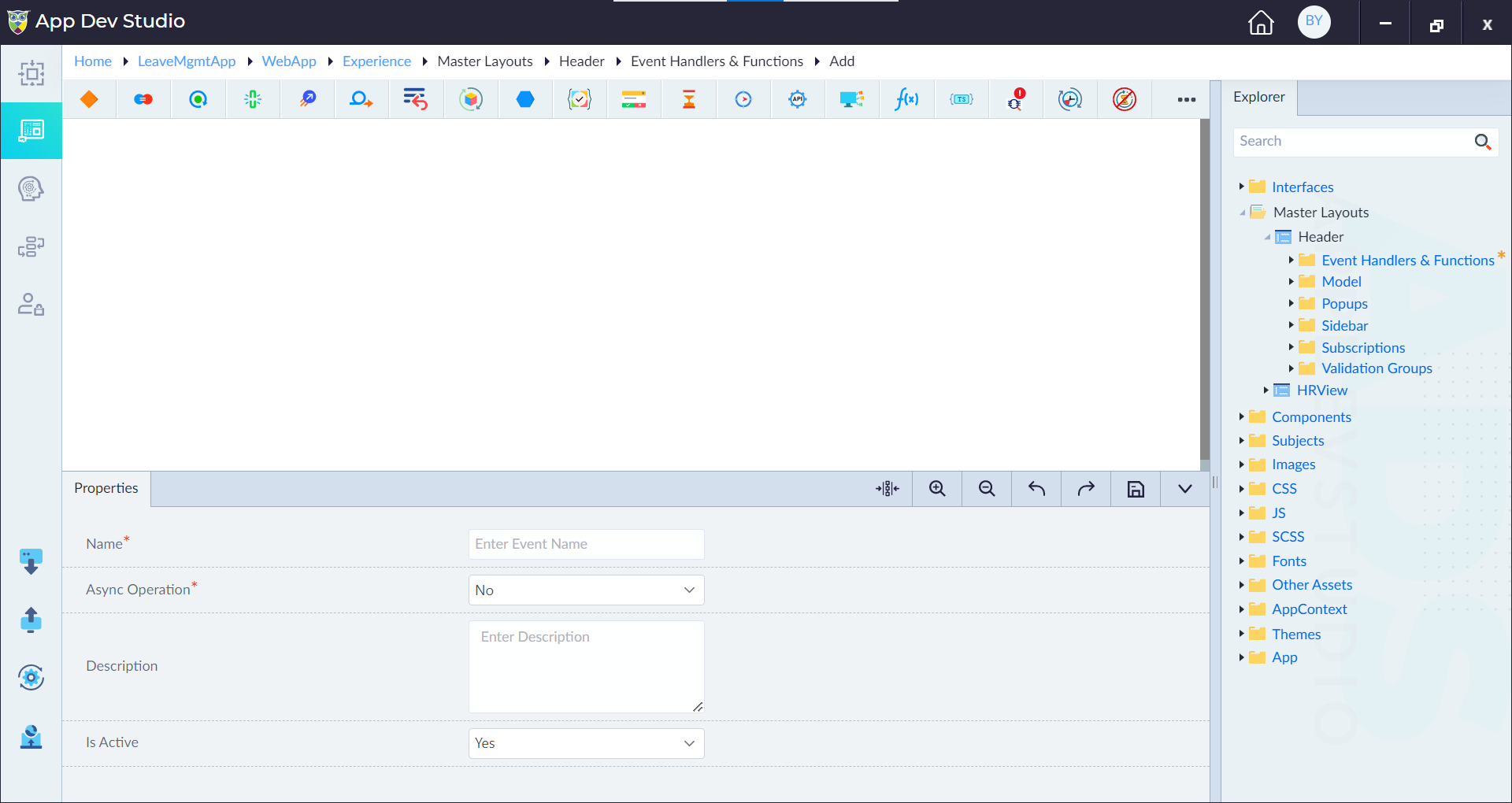Open Event Handlers & Functions tree item
Screen dimensions: 1512x803
(x=1407, y=261)
